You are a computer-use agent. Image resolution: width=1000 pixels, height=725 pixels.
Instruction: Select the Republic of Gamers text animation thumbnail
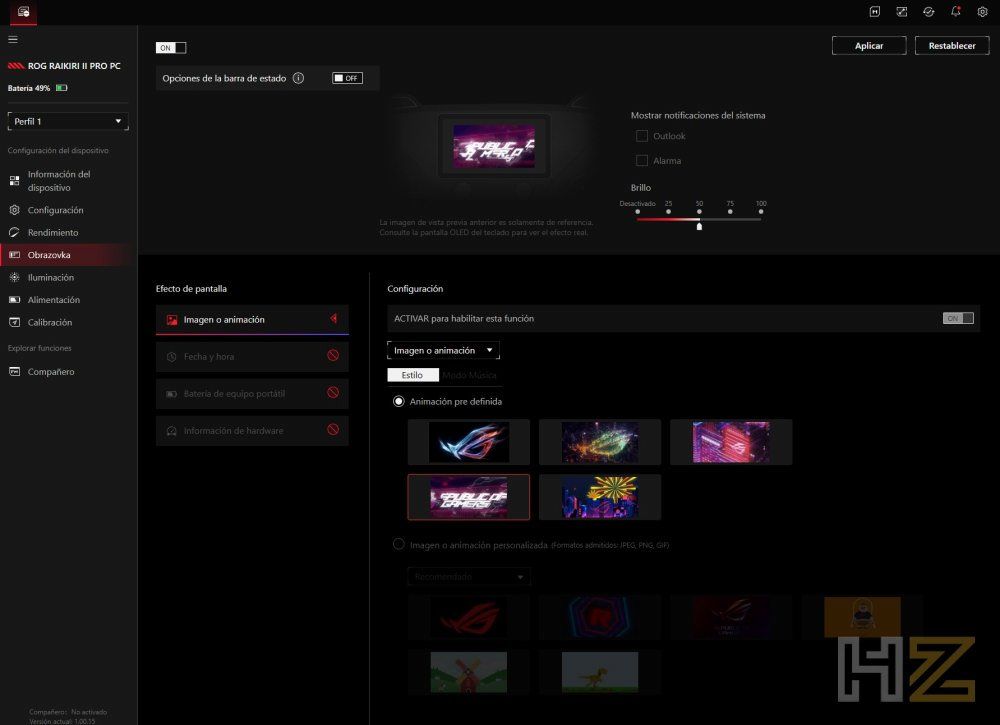[469, 497]
